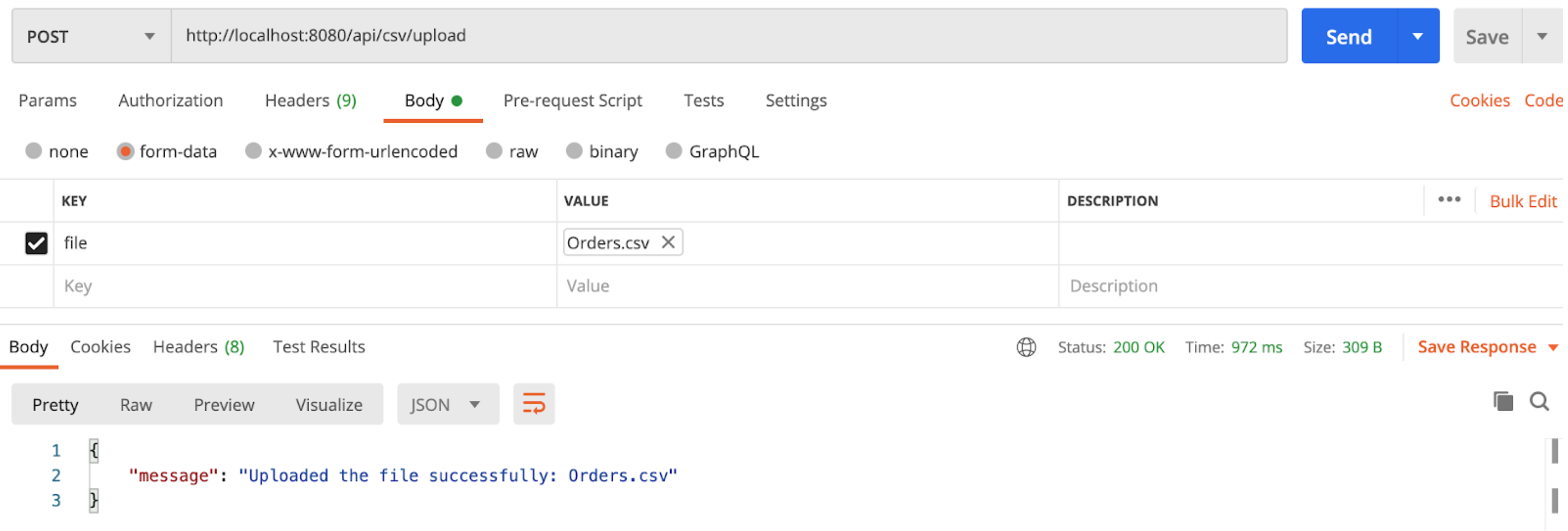1568x531 pixels.
Task: Switch to the Tests tab
Action: pyautogui.click(x=704, y=101)
